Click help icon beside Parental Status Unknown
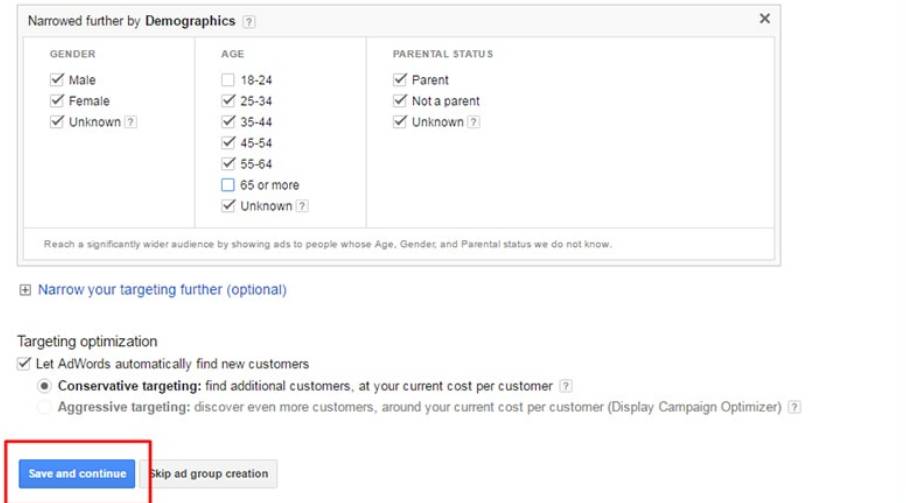The width and height of the screenshot is (906, 503). pyautogui.click(x=474, y=122)
